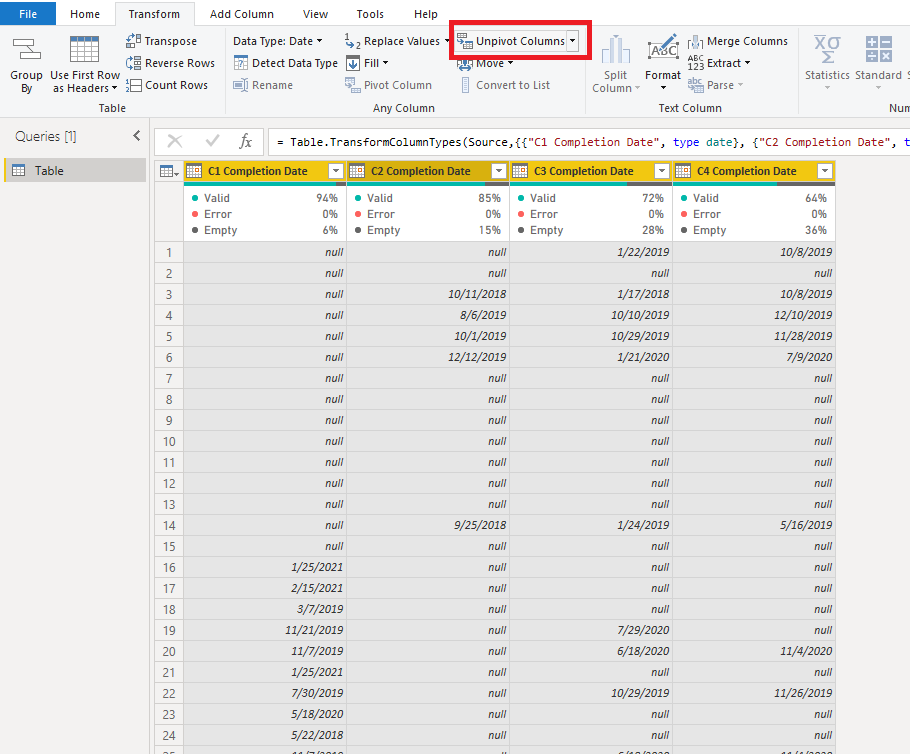
Task: Click the table icon in Queries pane
Action: pyautogui.click(x=19, y=171)
